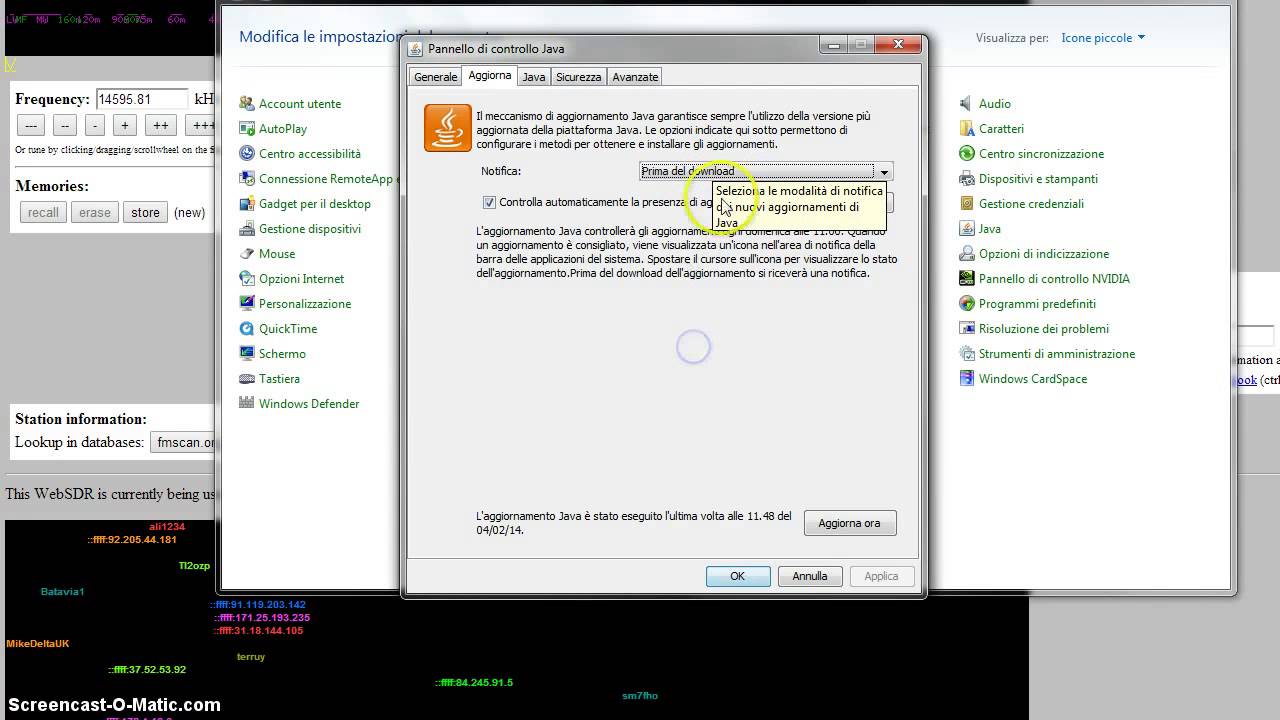Click the Dispositivi e stampanti icon
The width and height of the screenshot is (1280, 720).
point(967,179)
